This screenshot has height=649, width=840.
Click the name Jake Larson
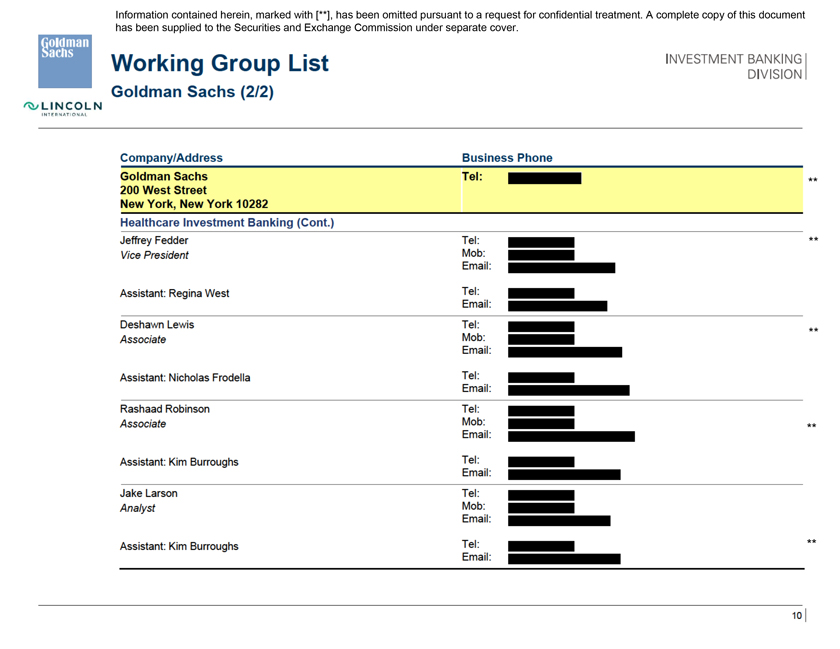148,493
